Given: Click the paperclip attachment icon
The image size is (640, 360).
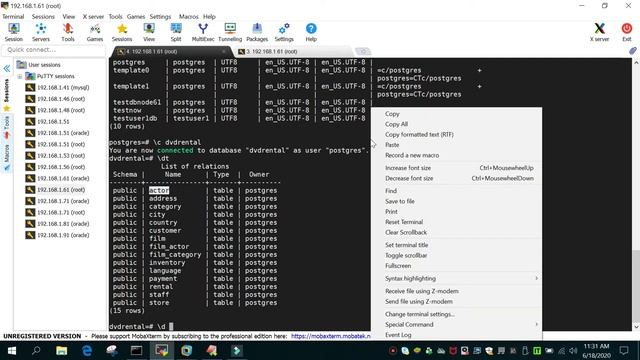Looking at the screenshot, I should tap(633, 51).
